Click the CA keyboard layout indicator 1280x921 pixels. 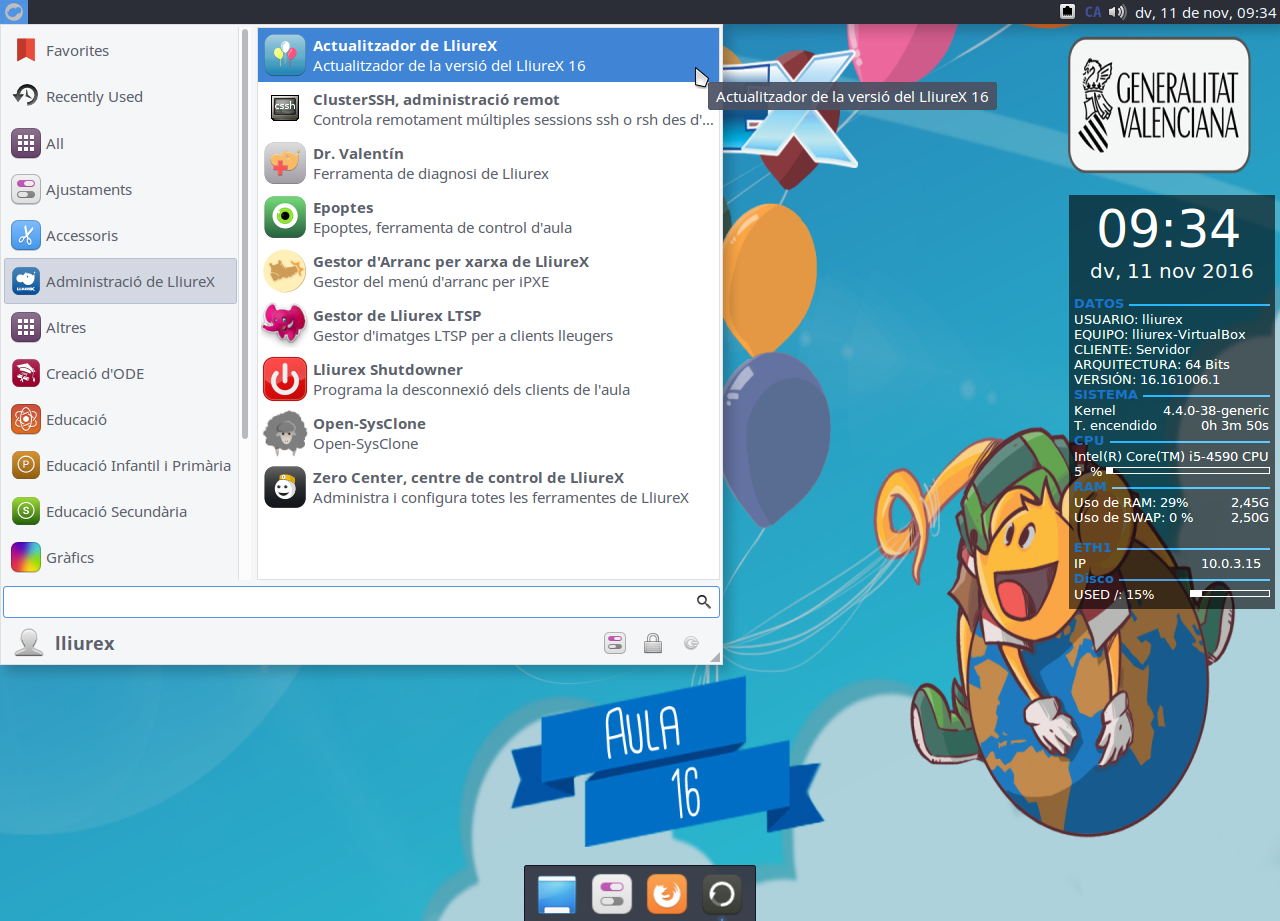point(1093,12)
